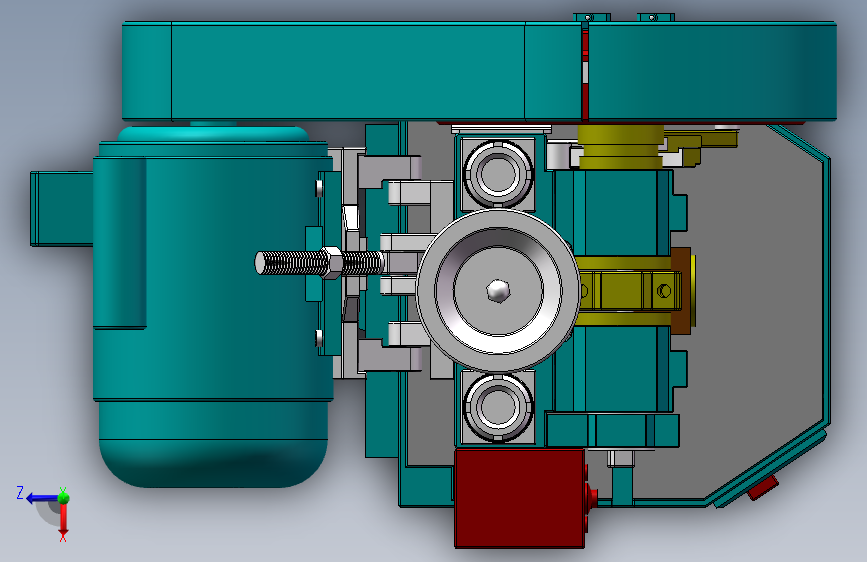Screen dimensions: 867x562
Task: Select the dark red control box part
Action: [519, 498]
